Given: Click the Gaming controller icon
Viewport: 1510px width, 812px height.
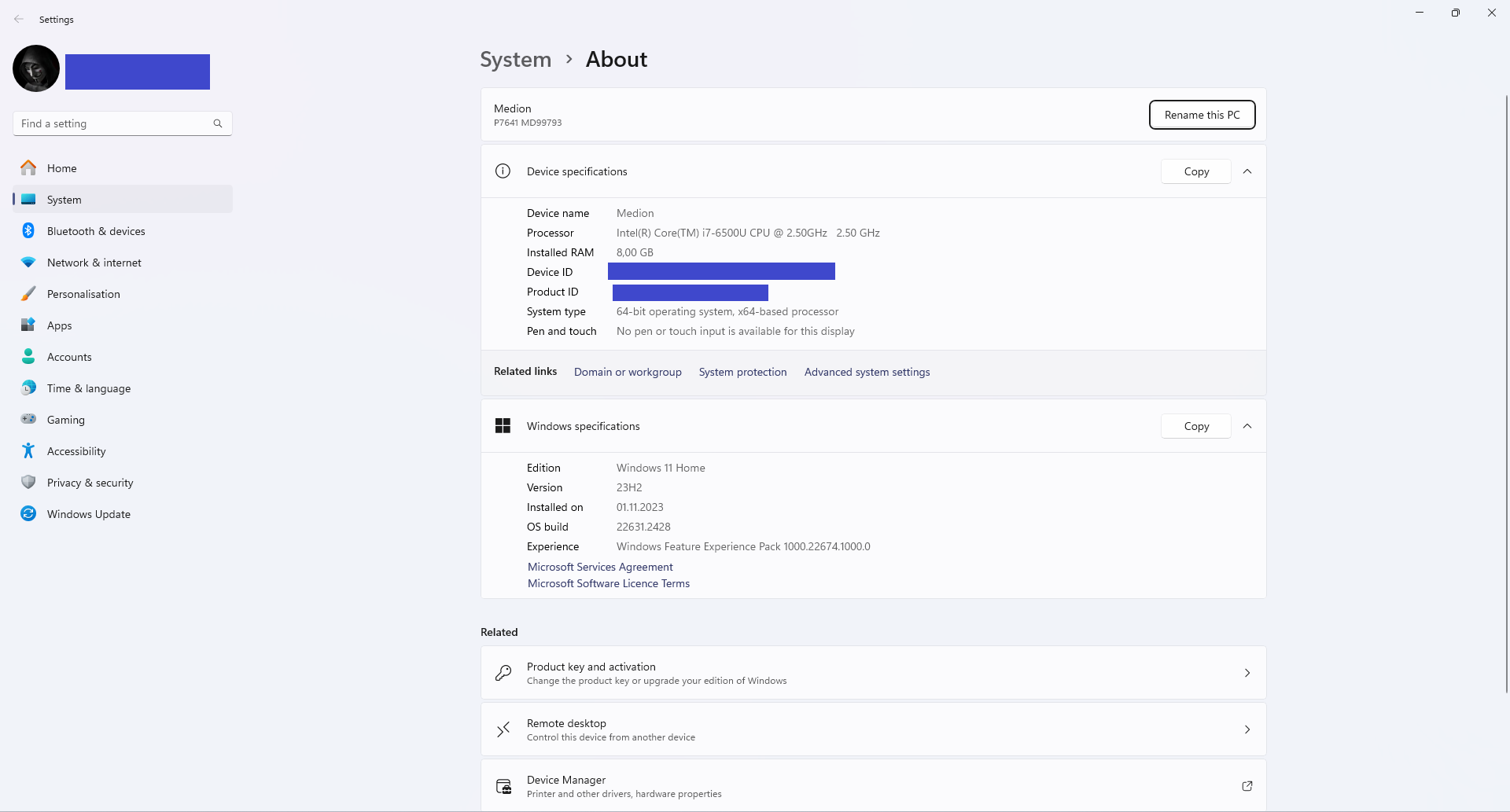Looking at the screenshot, I should [28, 419].
